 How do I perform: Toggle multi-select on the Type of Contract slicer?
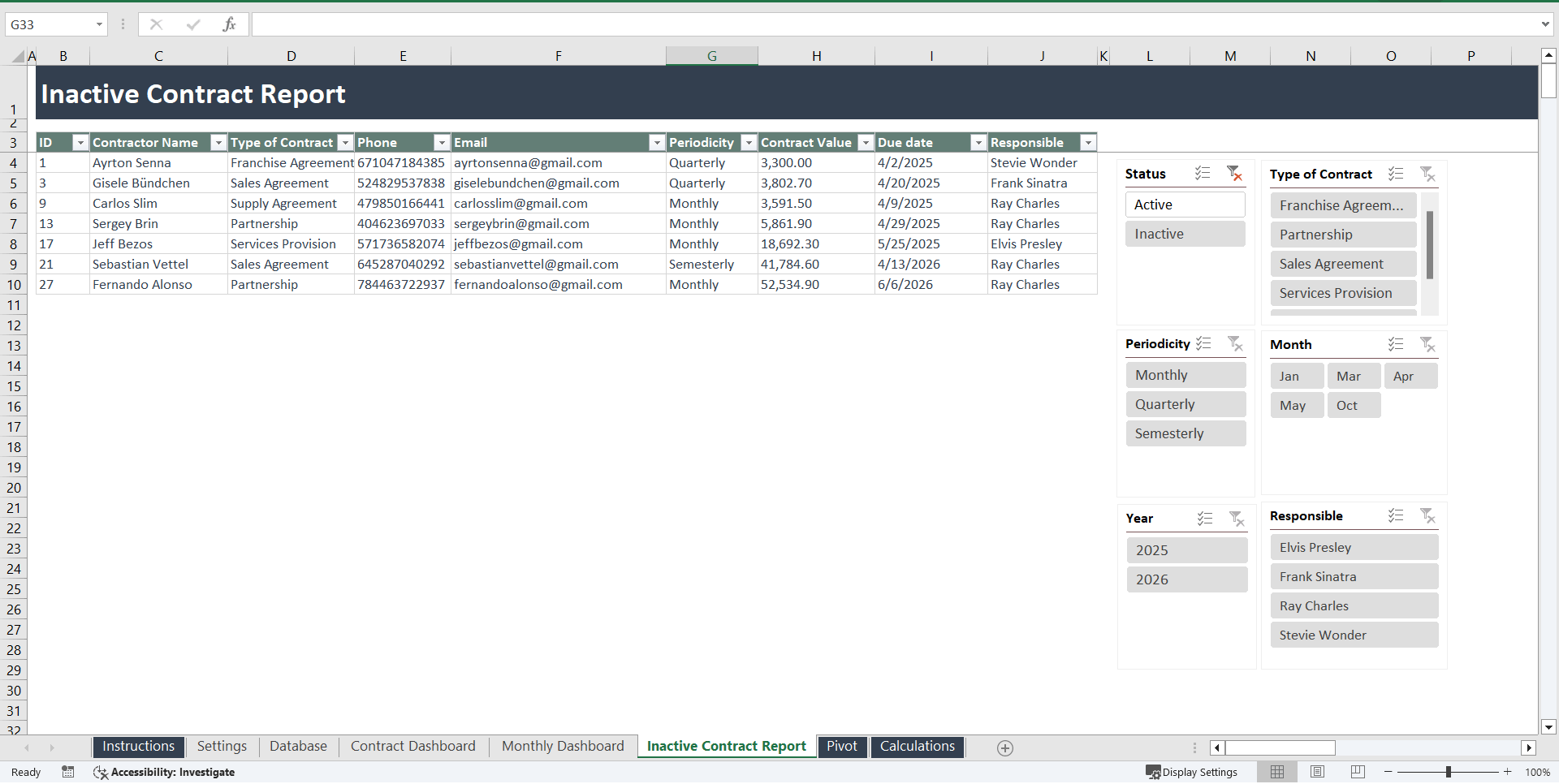[1396, 174]
